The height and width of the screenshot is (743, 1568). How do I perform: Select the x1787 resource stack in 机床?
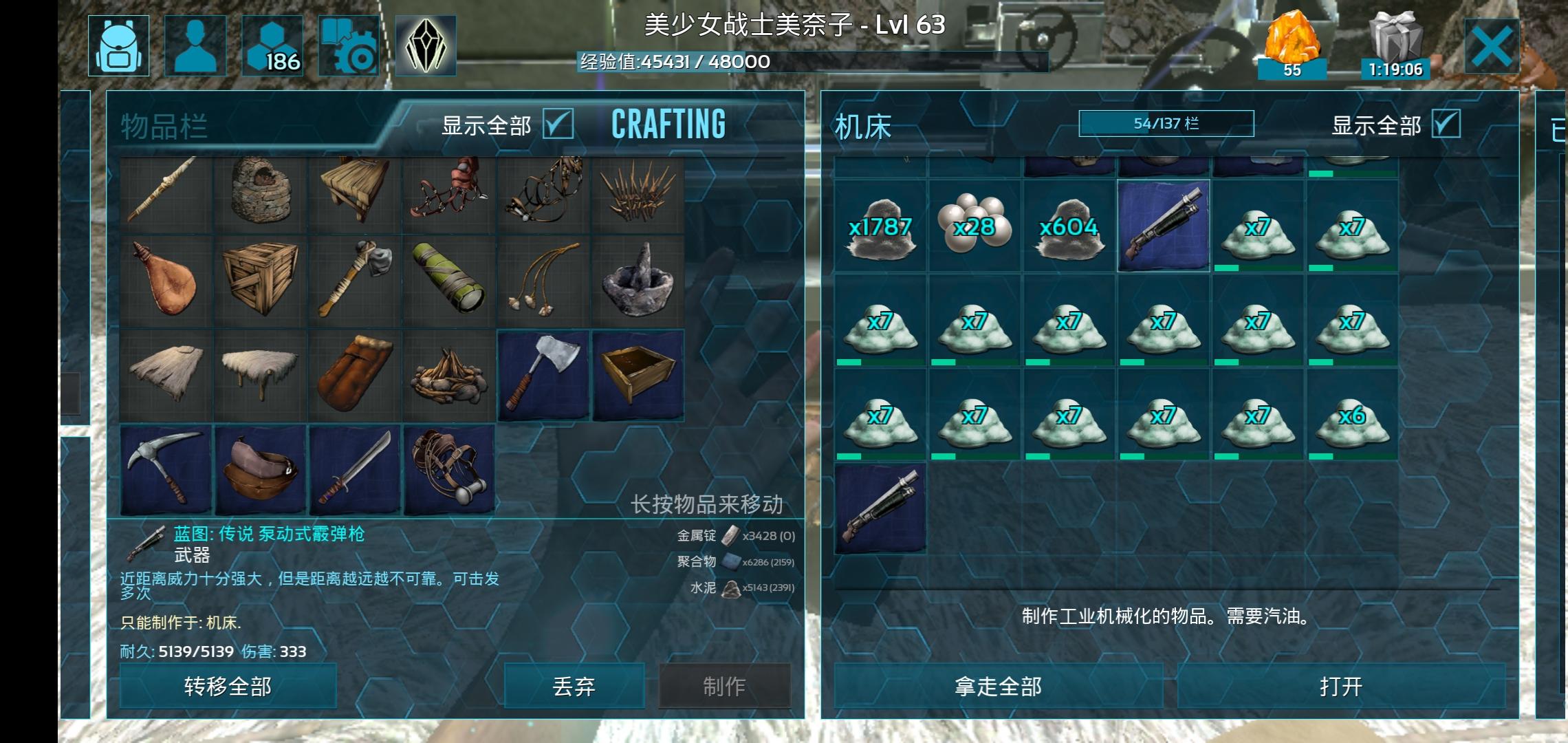click(x=880, y=226)
